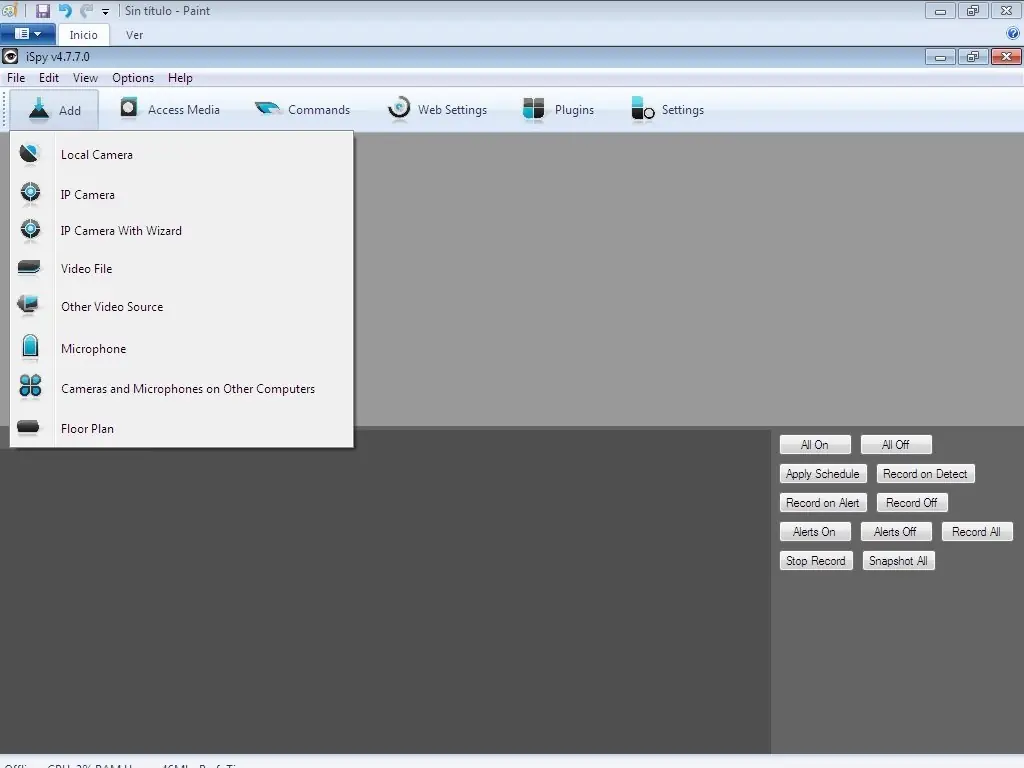
Task: Select IP Camera With Wizard
Action: pyautogui.click(x=121, y=231)
